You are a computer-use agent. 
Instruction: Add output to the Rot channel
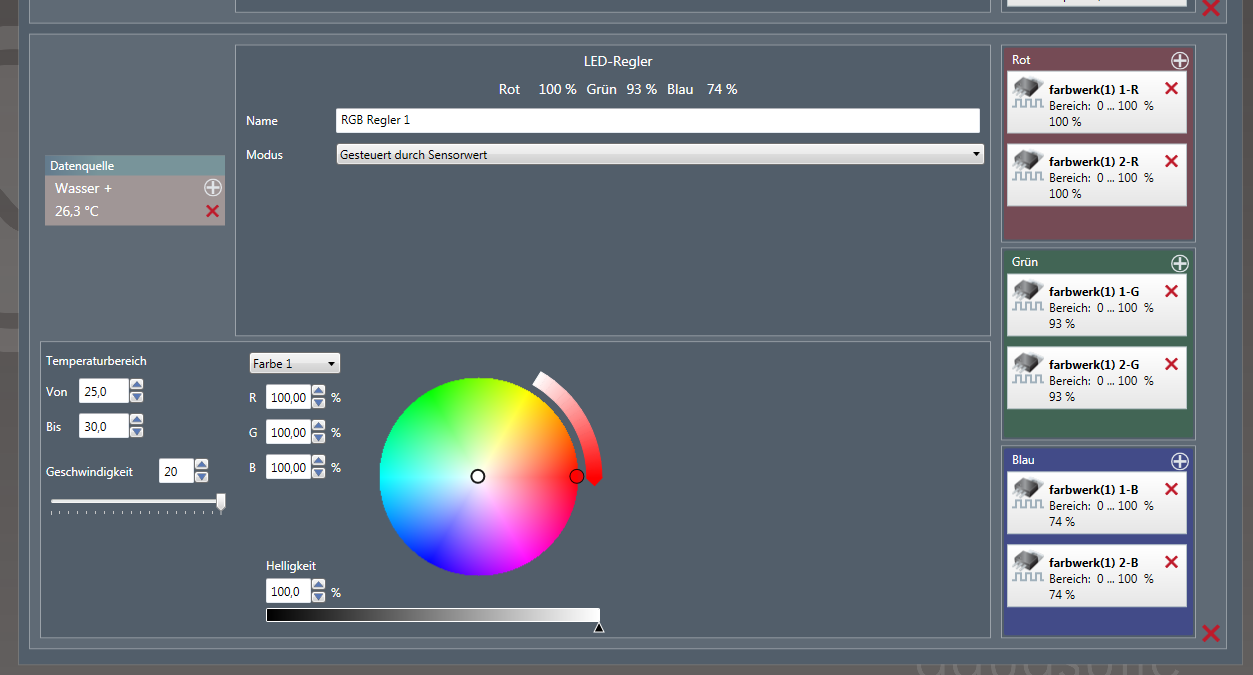click(1179, 61)
